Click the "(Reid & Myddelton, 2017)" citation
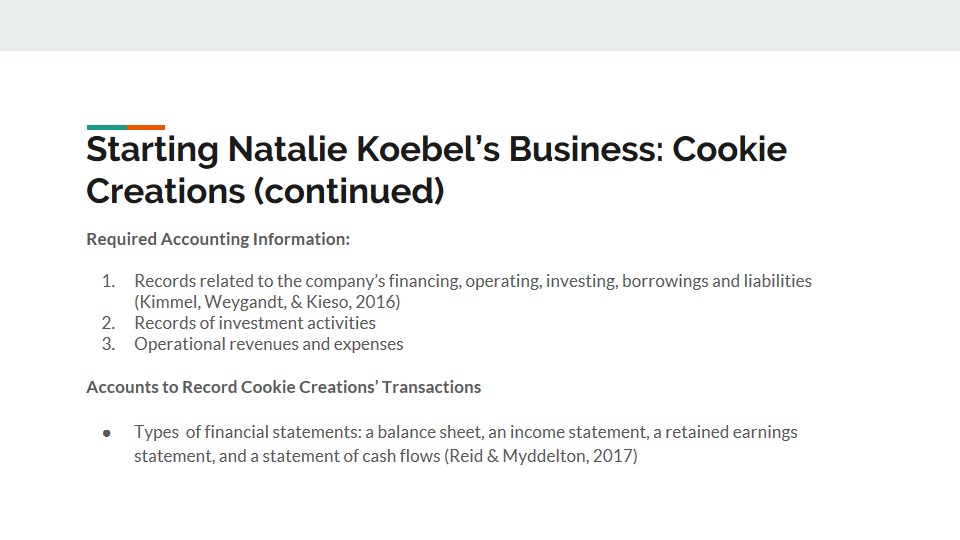This screenshot has width=960, height=540. (x=541, y=456)
